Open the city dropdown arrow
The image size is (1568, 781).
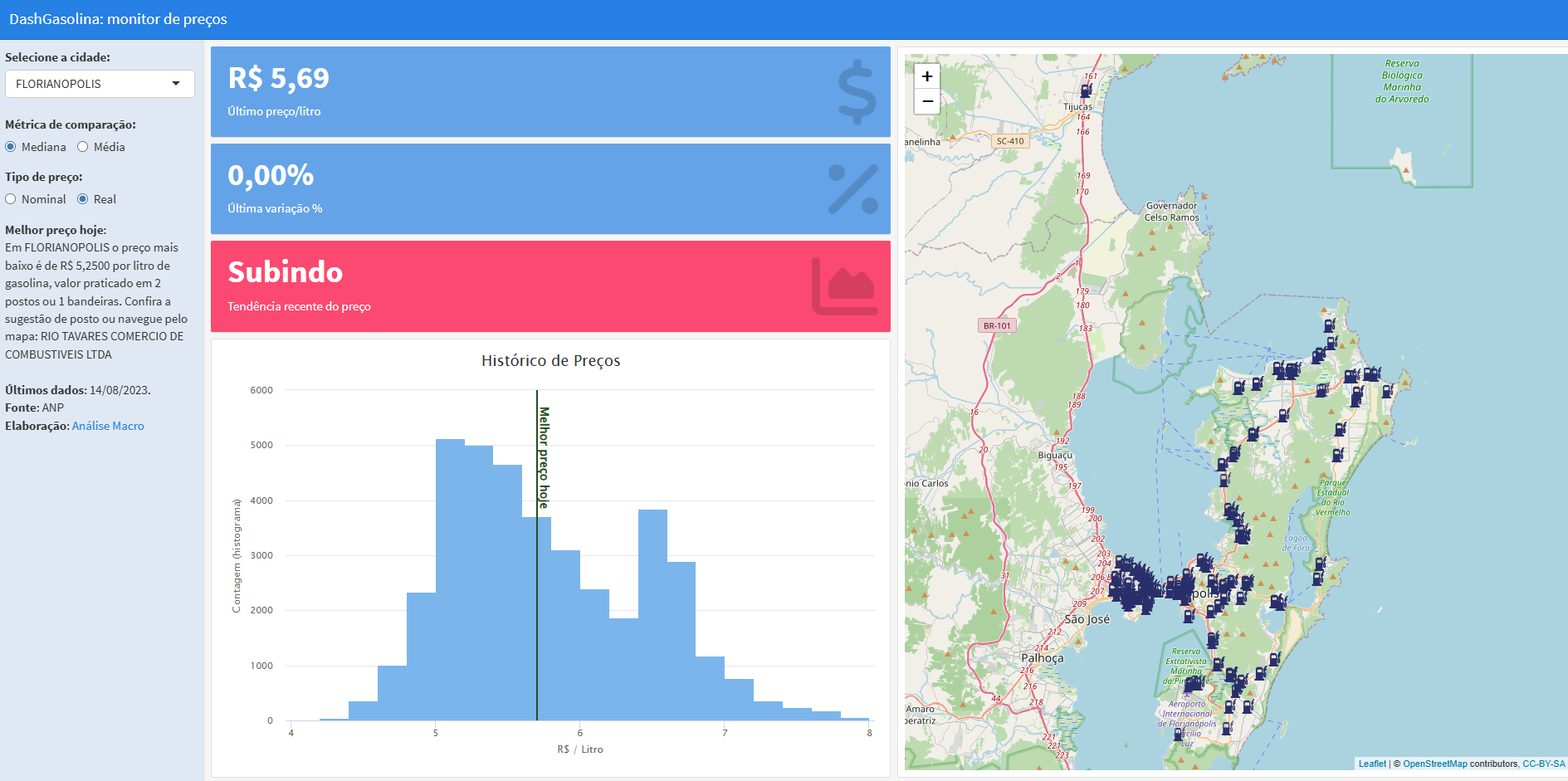(176, 84)
